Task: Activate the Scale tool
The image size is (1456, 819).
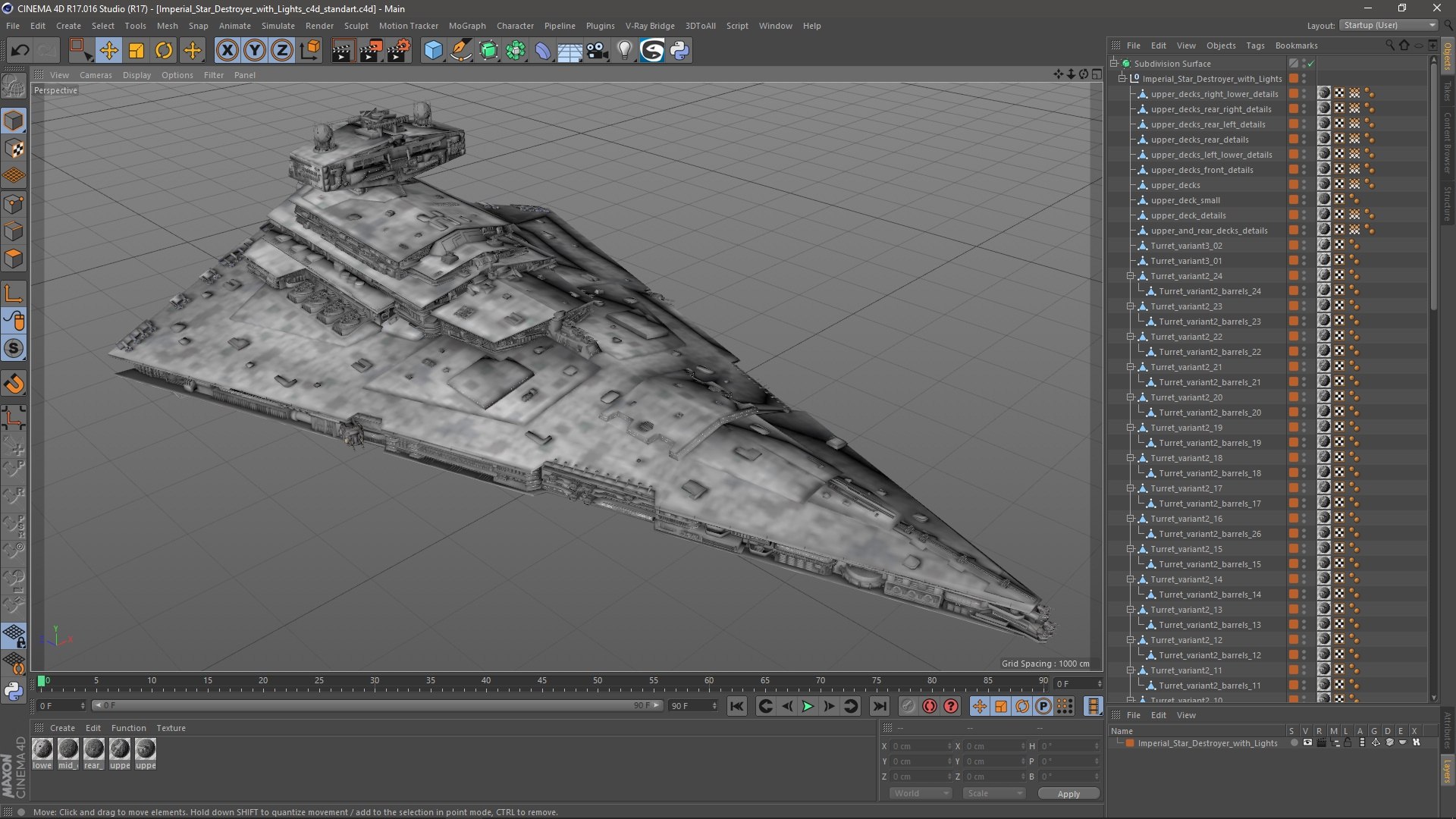Action: coord(136,51)
